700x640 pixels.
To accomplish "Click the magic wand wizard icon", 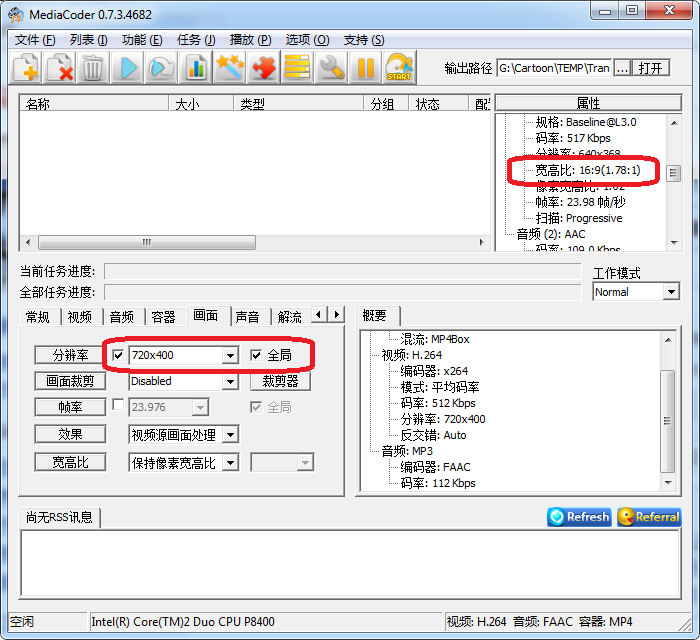I will (229, 67).
